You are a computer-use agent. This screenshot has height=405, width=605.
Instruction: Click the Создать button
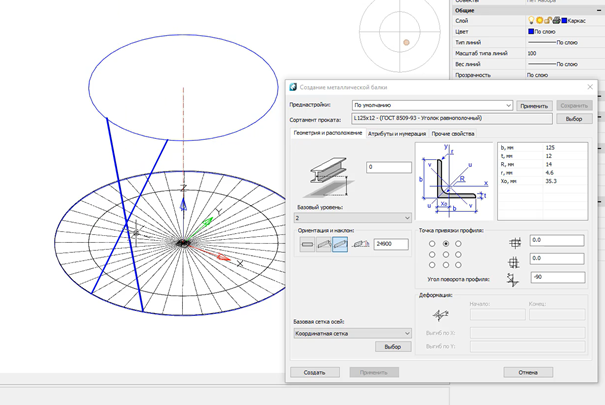tap(315, 372)
